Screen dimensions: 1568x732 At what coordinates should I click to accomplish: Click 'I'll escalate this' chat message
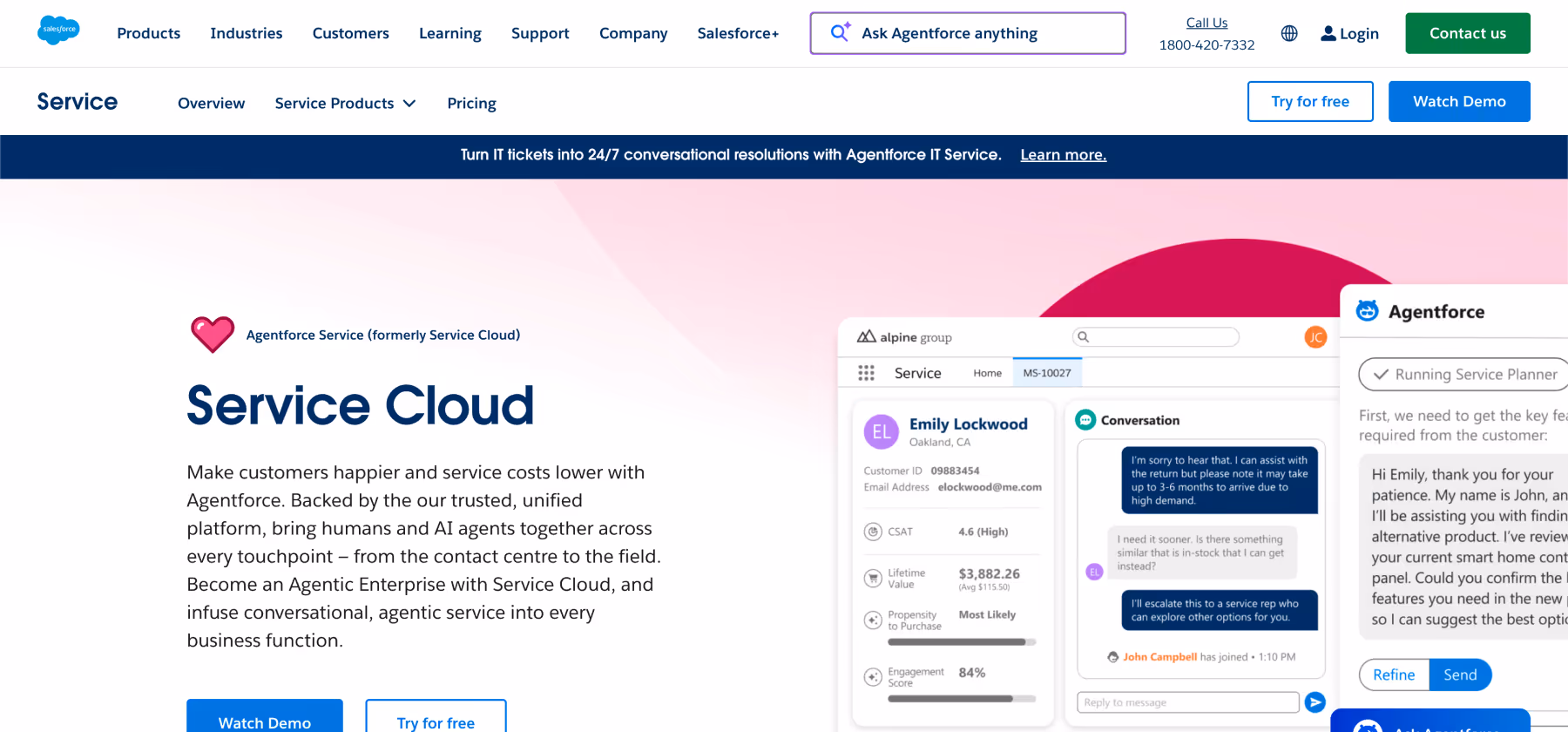(1219, 610)
